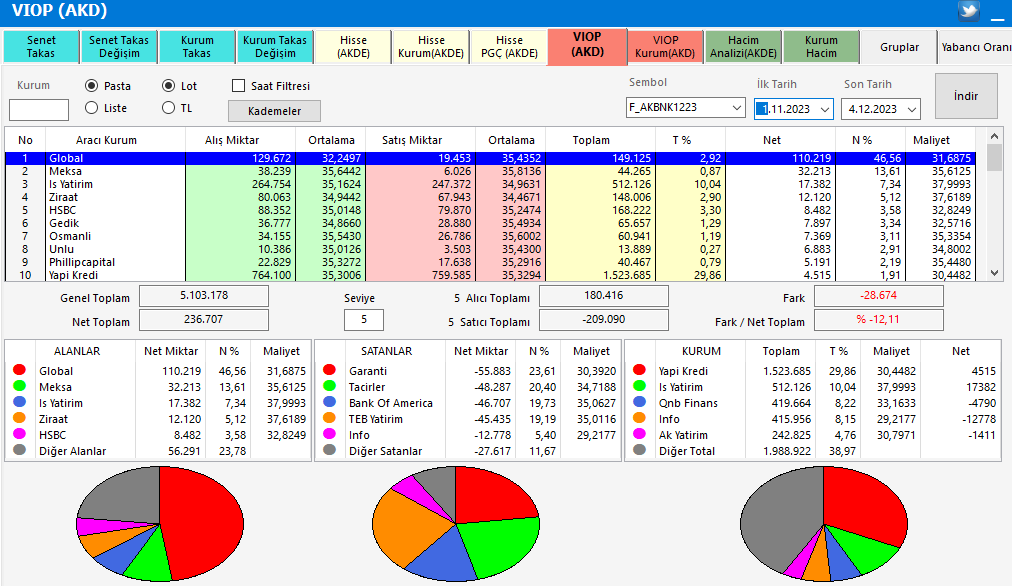Click the İndir button

[966, 96]
